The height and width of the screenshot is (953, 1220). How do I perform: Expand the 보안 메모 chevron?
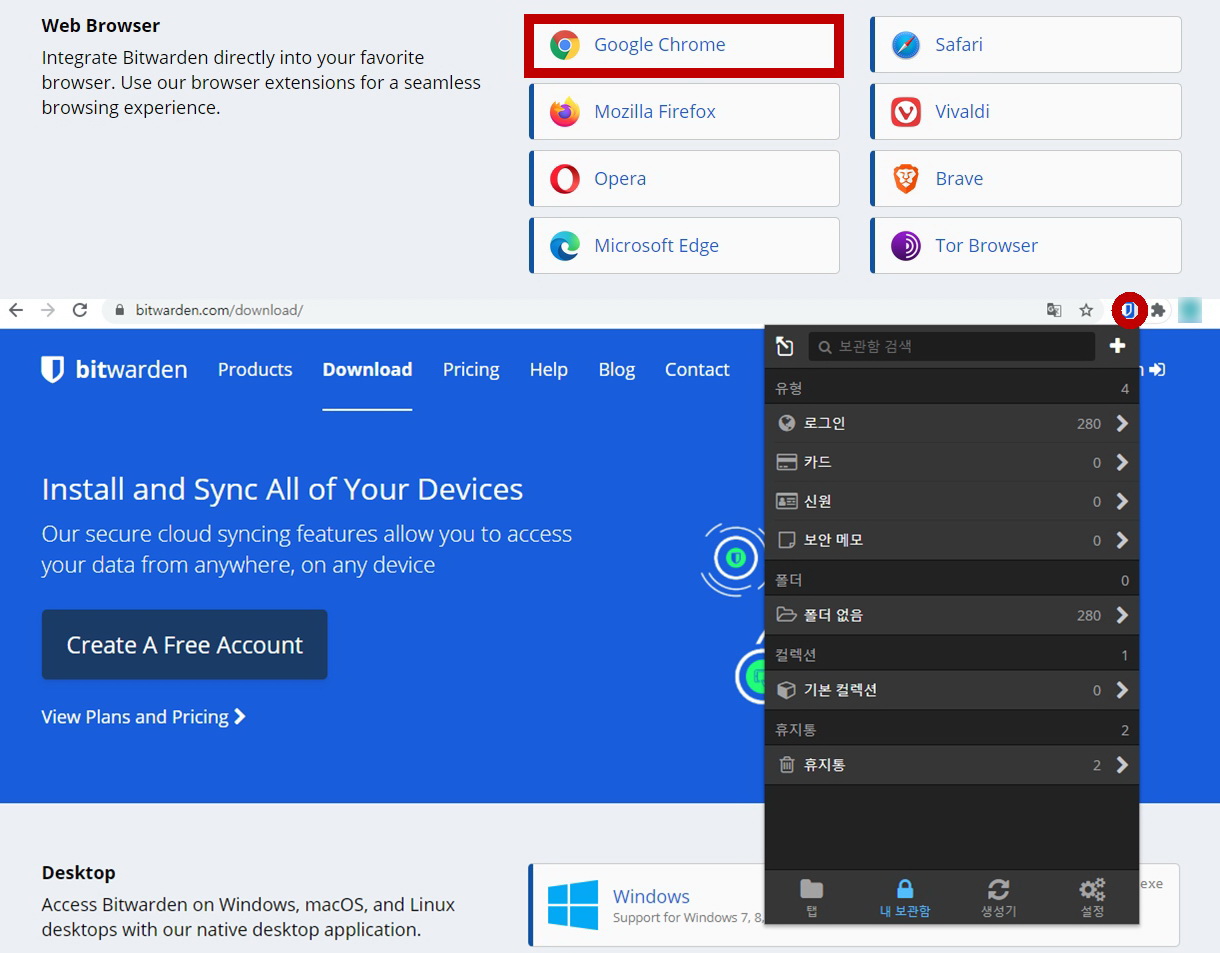tap(1122, 540)
